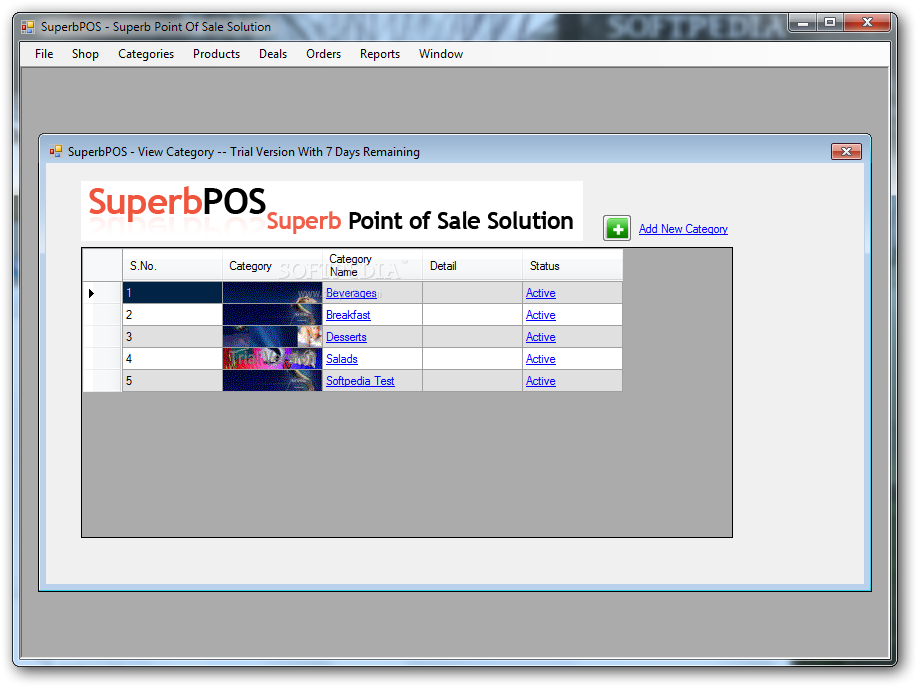Screen dimensions: 918x687
Task: Click the Detail column header
Action: (x=472, y=265)
